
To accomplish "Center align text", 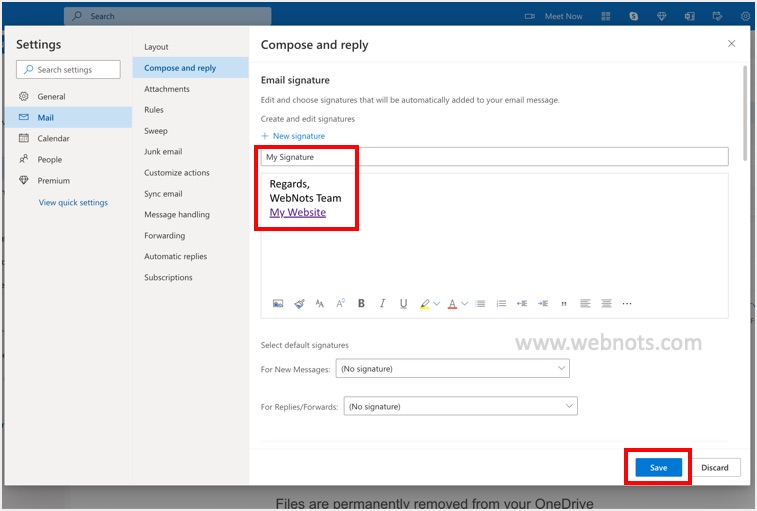I will pyautogui.click(x=606, y=303).
